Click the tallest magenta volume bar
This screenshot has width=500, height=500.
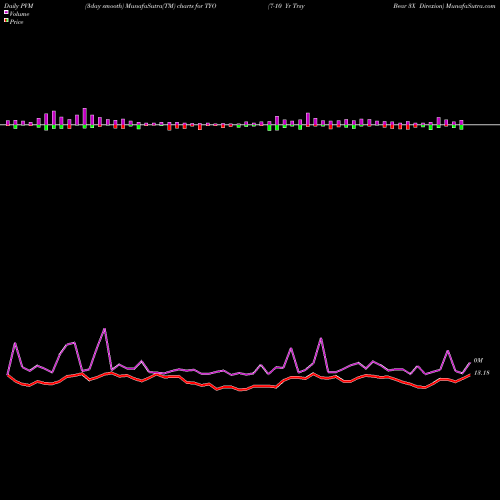click(85, 117)
